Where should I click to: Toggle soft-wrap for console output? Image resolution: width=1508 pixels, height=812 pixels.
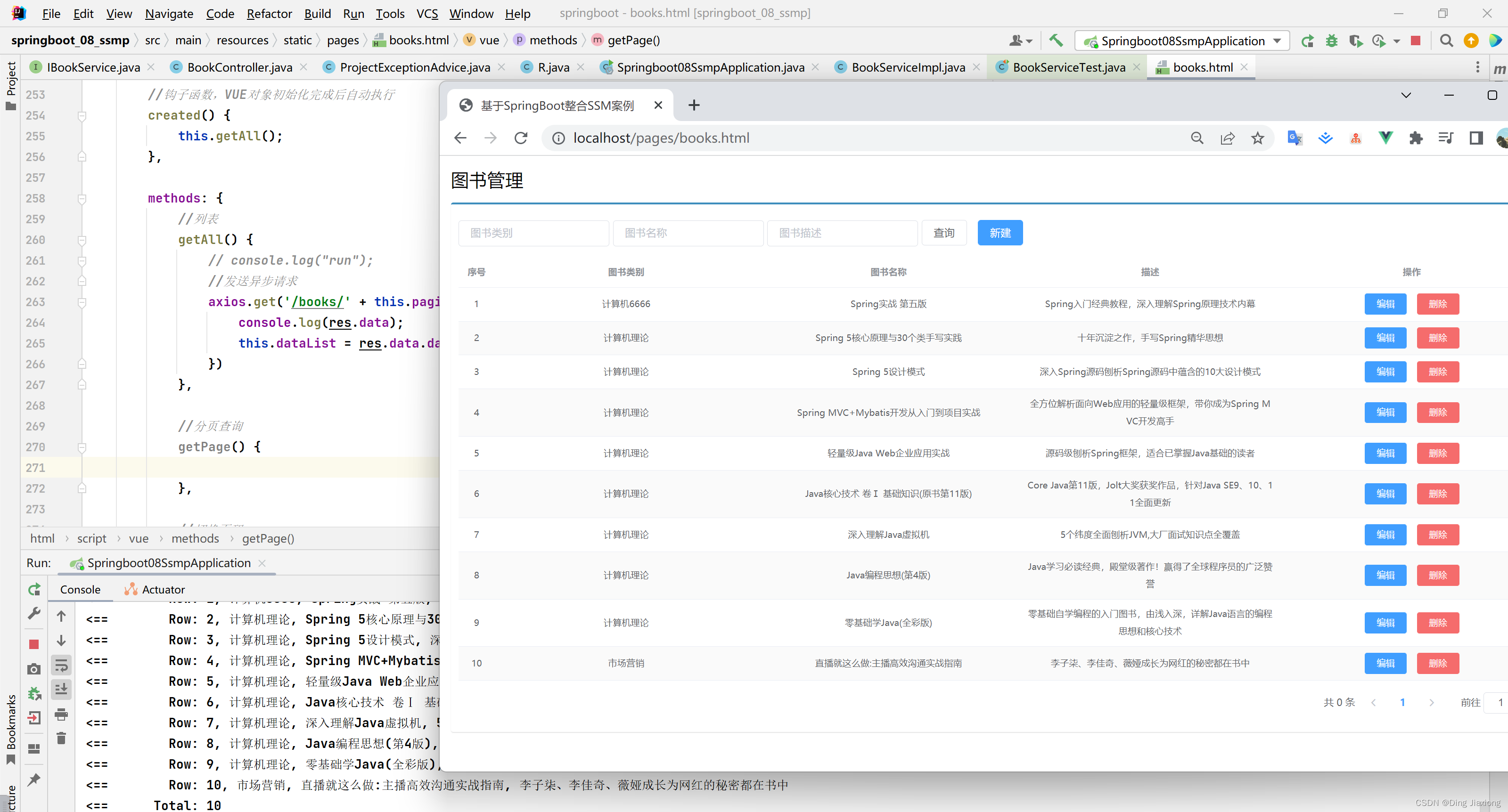(x=61, y=665)
